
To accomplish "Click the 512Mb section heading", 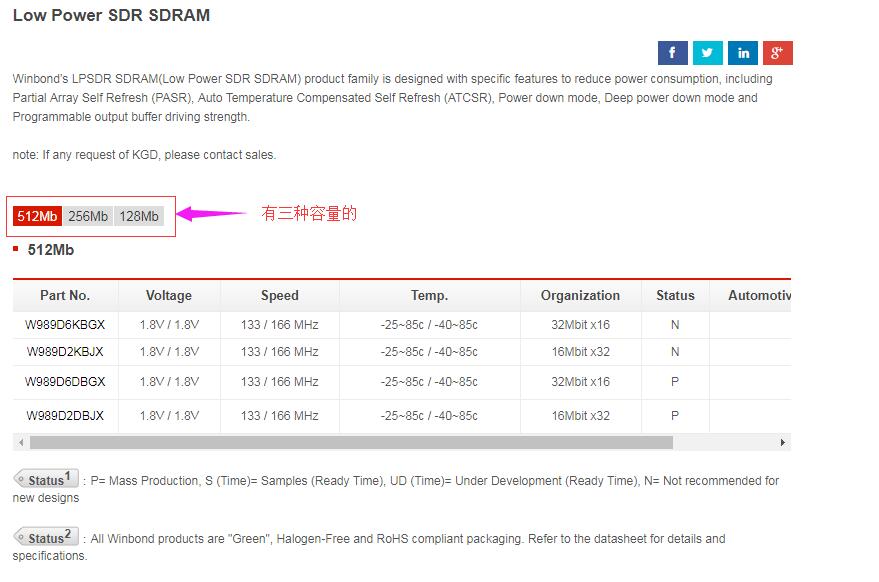I will click(50, 250).
